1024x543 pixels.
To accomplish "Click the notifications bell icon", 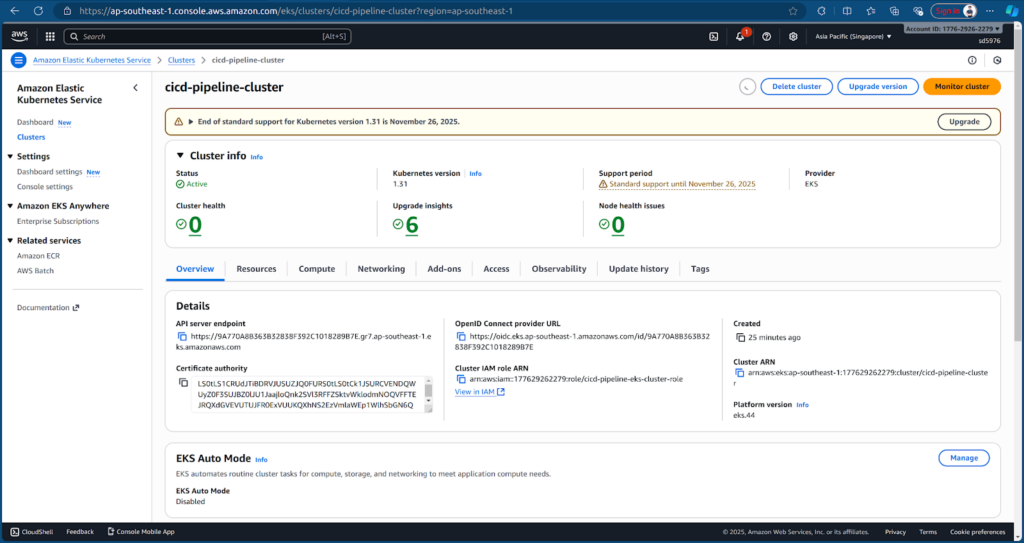I will point(740,36).
